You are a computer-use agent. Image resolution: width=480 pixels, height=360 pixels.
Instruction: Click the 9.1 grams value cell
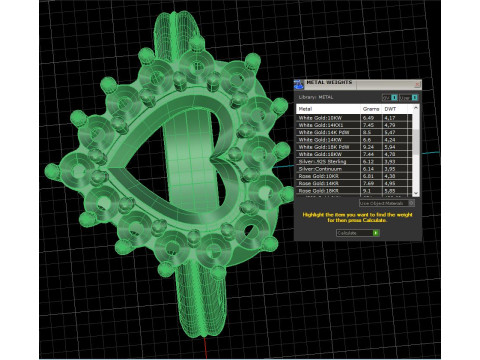pos(371,191)
